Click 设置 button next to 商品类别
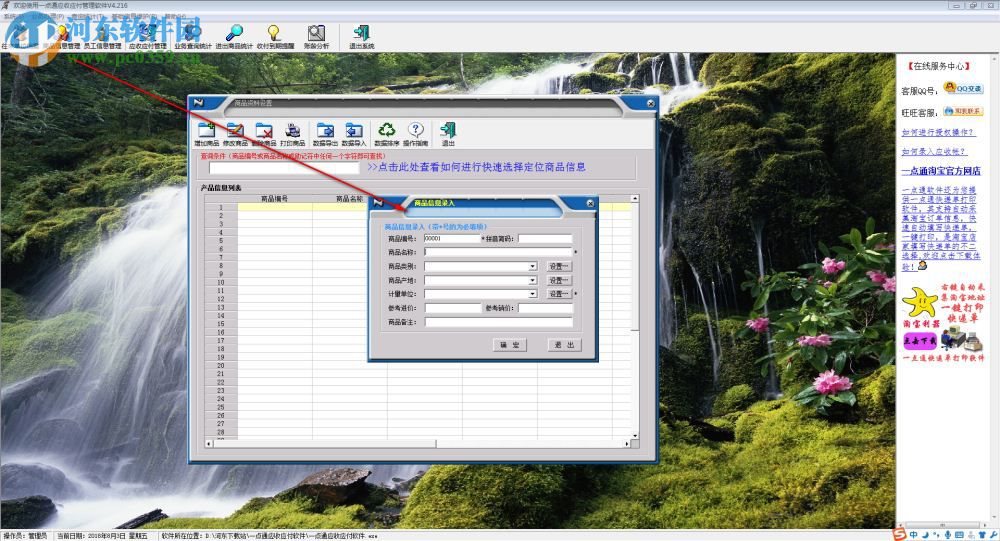1000x541 pixels. point(559,266)
